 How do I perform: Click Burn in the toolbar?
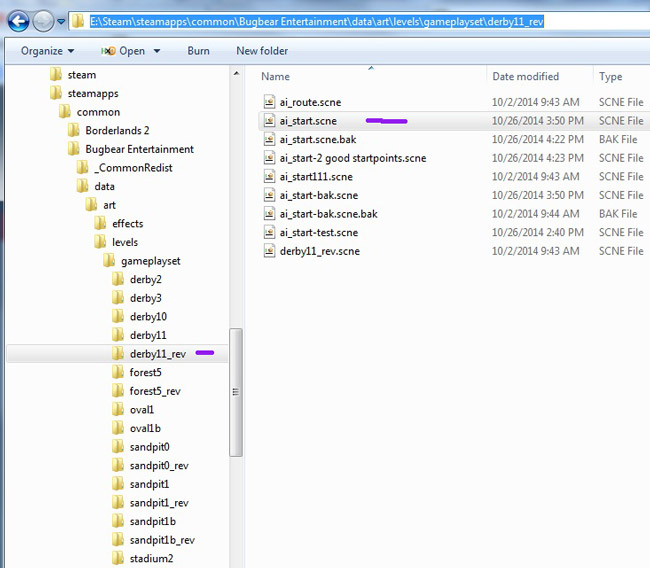point(198,51)
